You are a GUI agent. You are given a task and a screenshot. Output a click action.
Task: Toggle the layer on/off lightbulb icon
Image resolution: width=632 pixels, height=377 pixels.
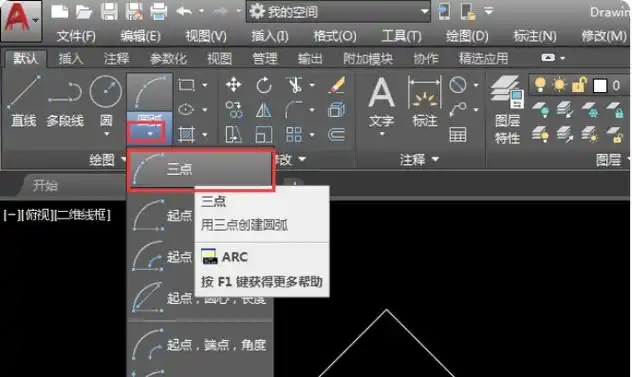(540, 85)
